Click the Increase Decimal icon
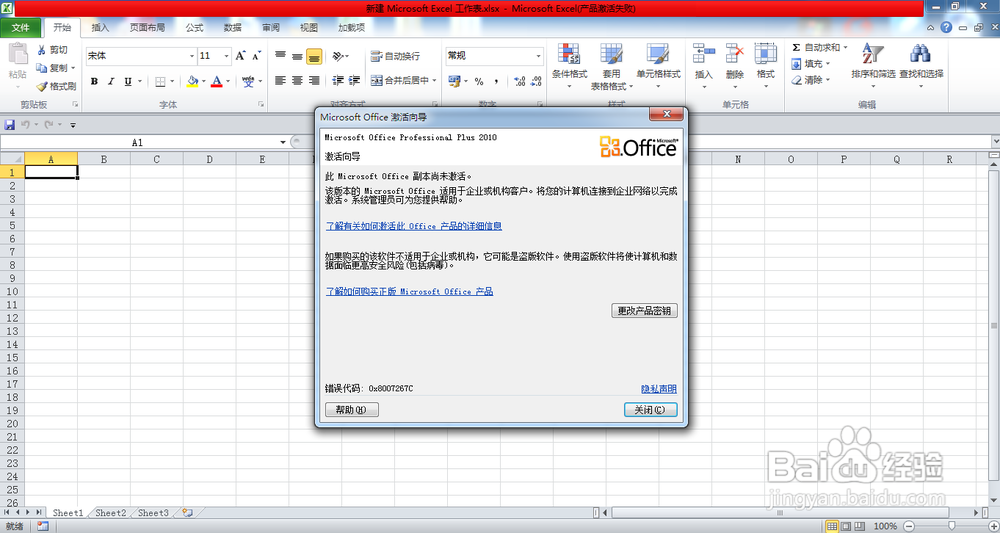The height and width of the screenshot is (533, 1000). [x=519, y=81]
